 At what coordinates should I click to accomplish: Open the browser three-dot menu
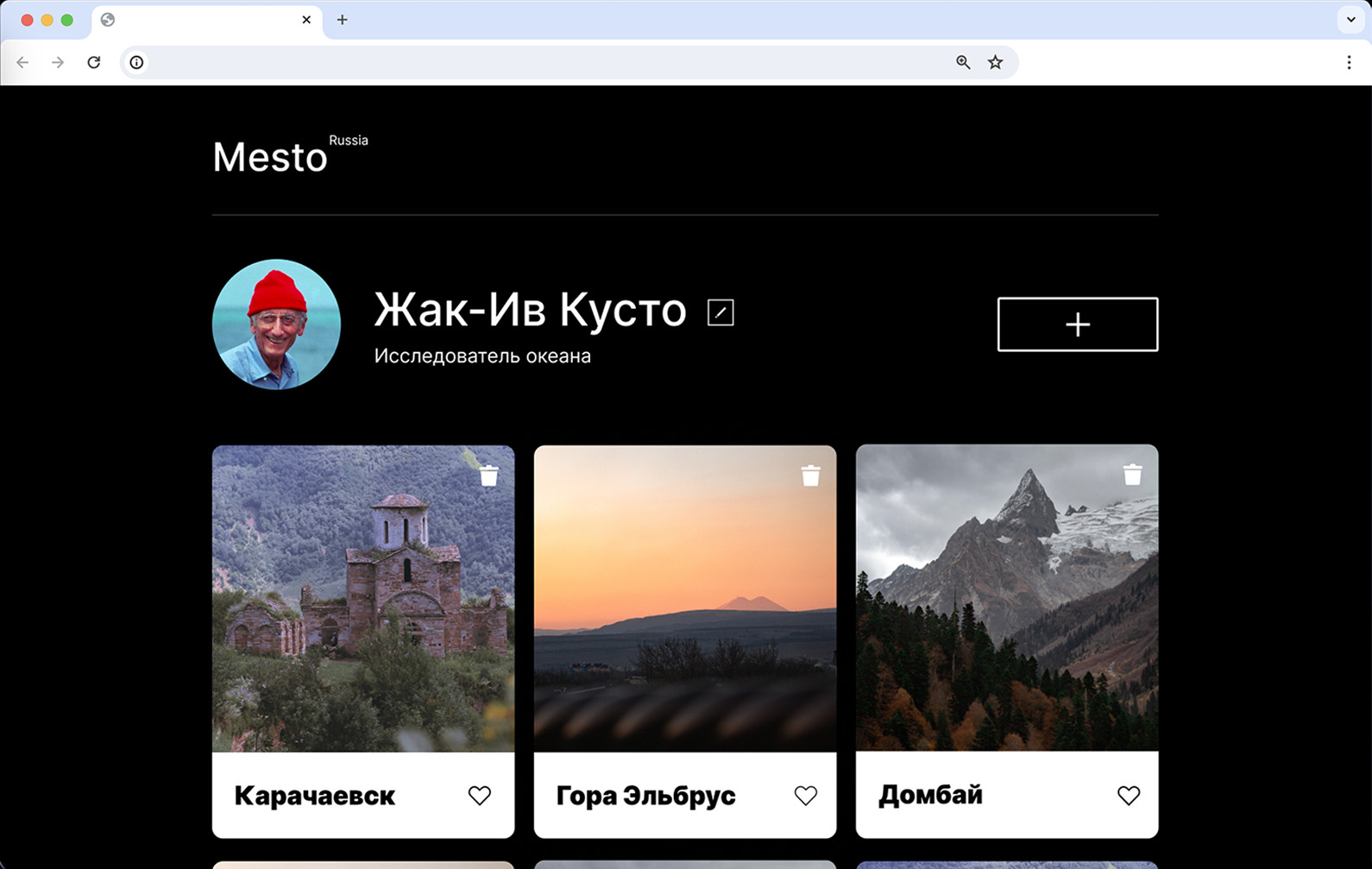(x=1349, y=62)
